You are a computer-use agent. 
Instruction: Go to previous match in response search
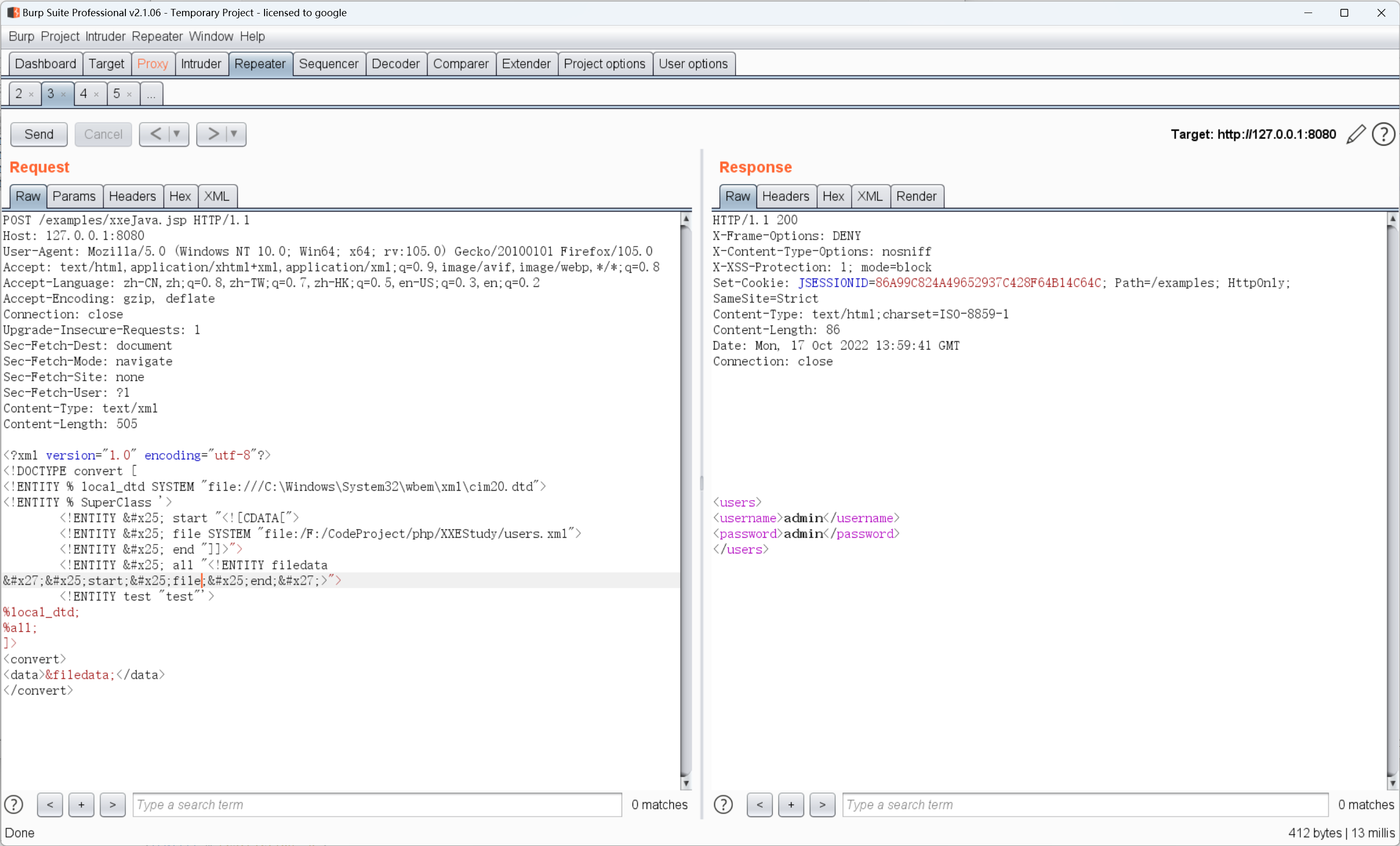760,805
